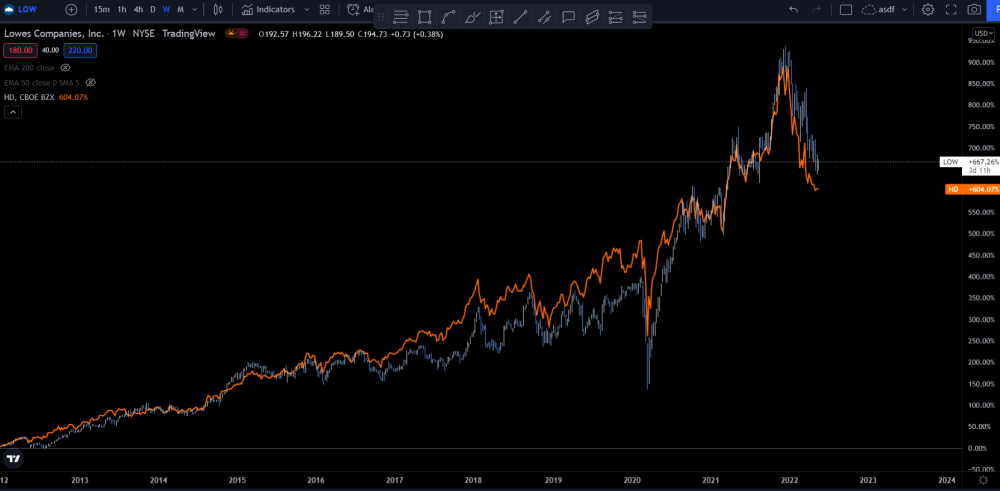Expand the timeframe list dropdown arrow
The width and height of the screenshot is (1000, 491).
(x=195, y=10)
